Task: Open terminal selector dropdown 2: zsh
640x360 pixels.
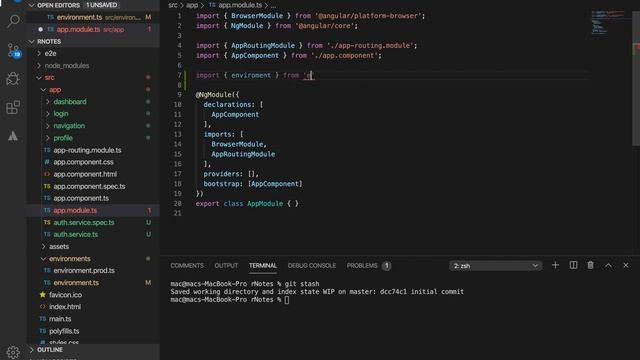Action: pyautogui.click(x=496, y=266)
